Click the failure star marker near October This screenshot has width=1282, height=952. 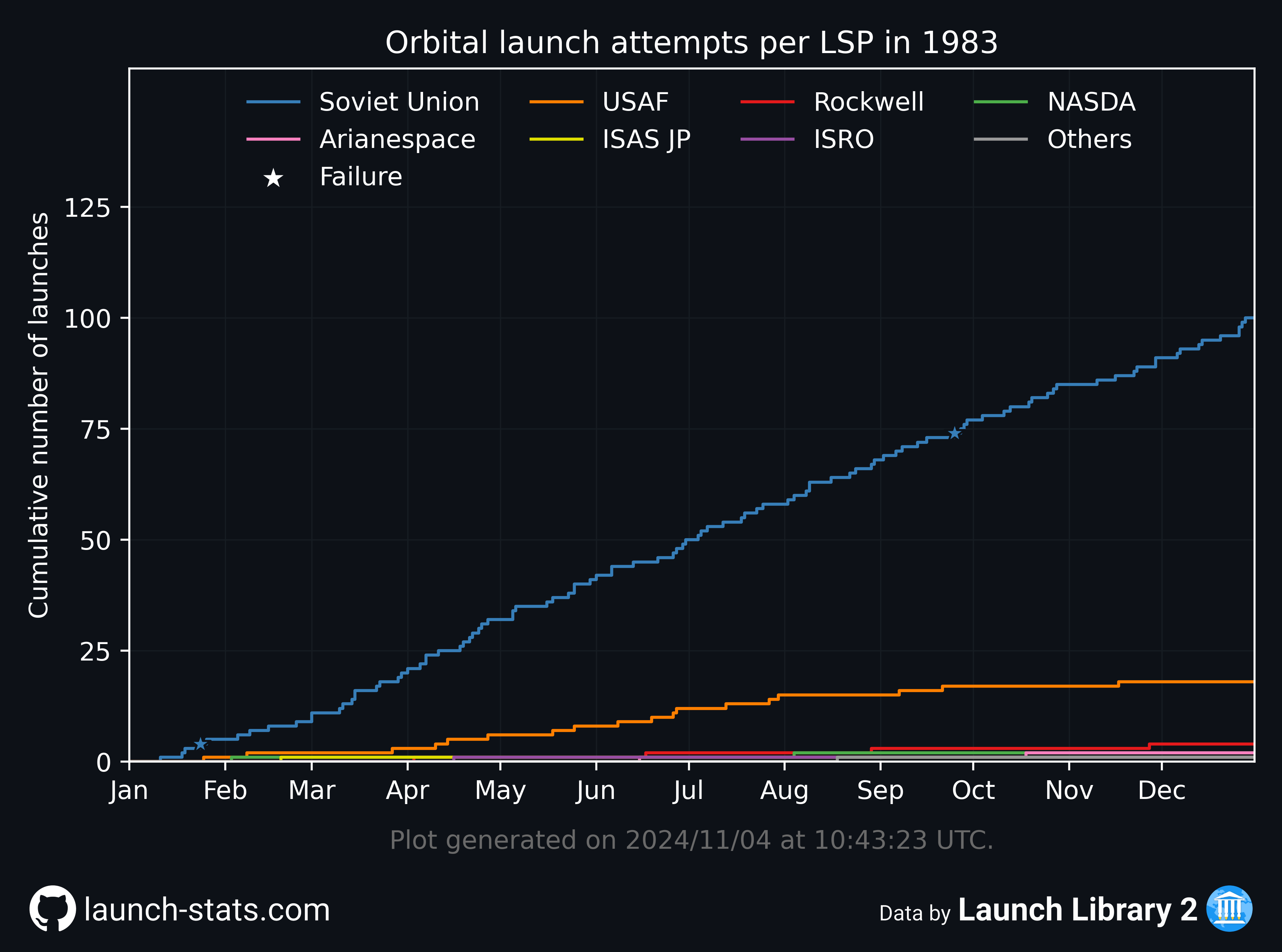tap(955, 433)
